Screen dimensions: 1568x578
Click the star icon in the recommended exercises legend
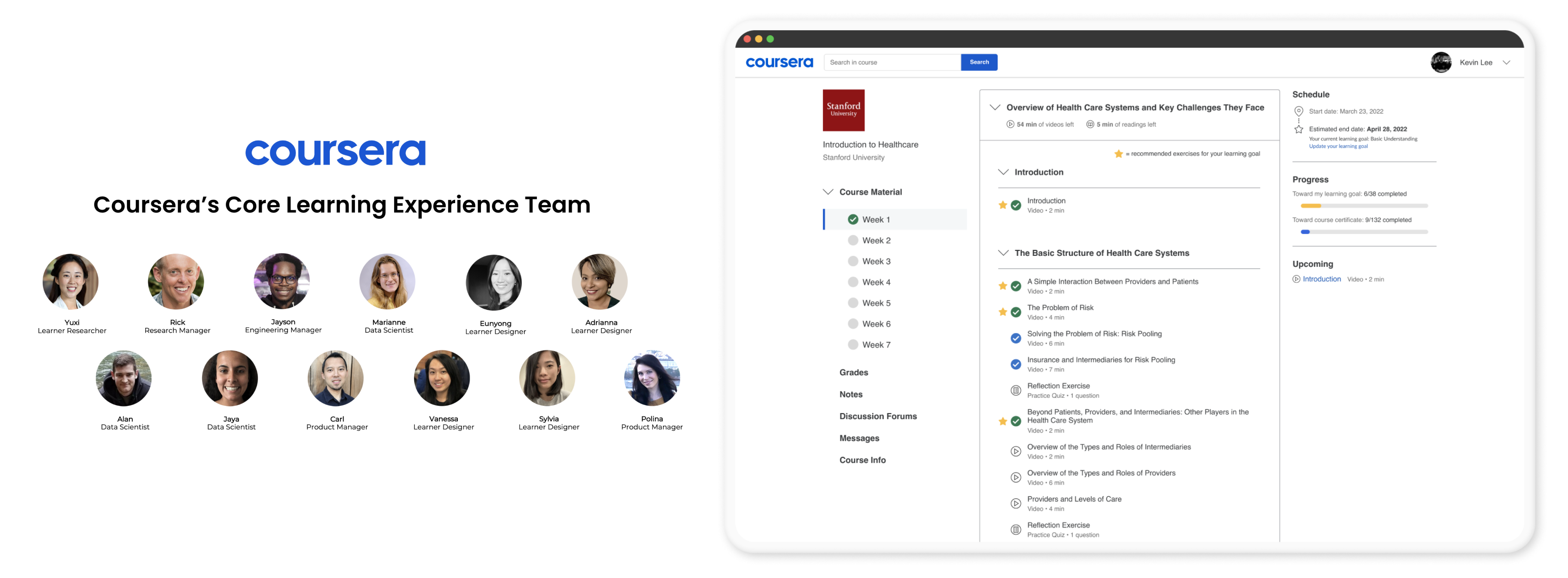(x=1118, y=153)
